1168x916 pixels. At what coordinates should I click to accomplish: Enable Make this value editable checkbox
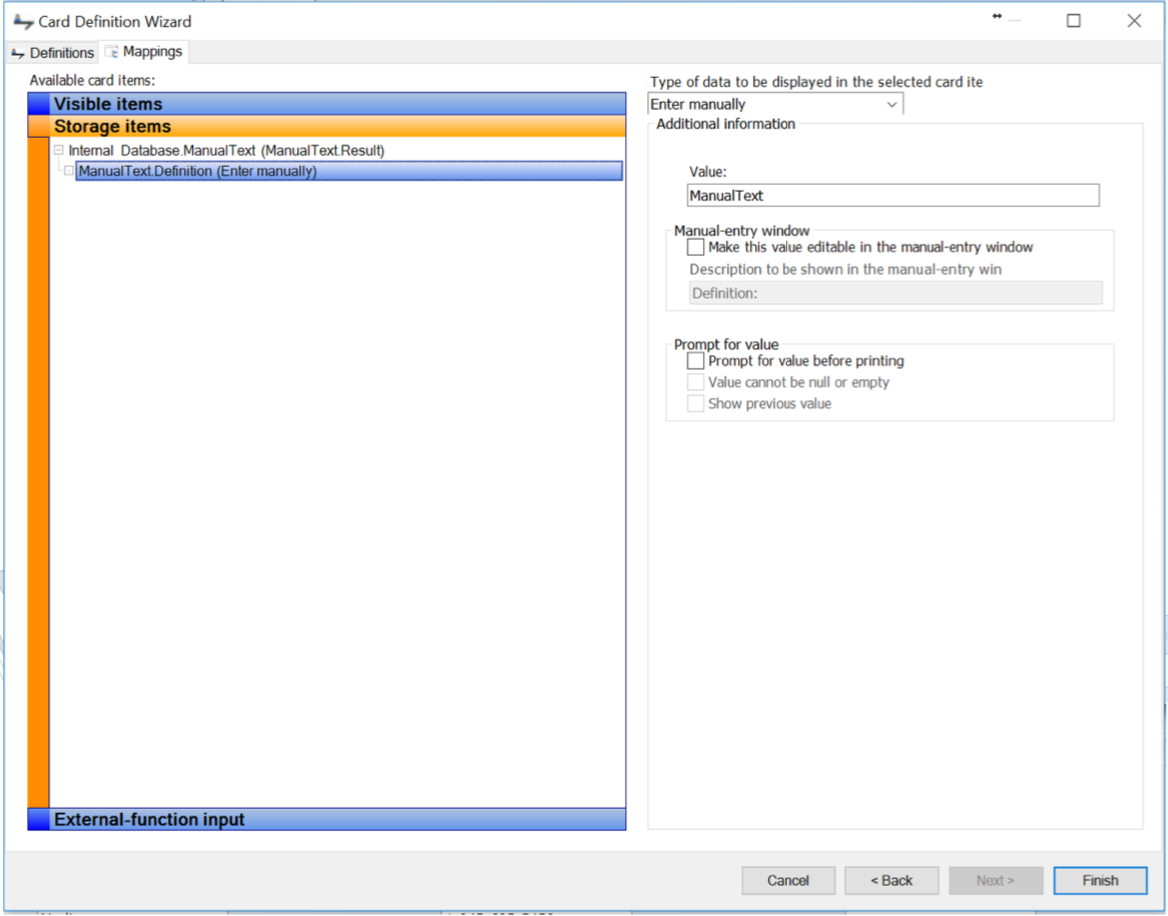[696, 247]
